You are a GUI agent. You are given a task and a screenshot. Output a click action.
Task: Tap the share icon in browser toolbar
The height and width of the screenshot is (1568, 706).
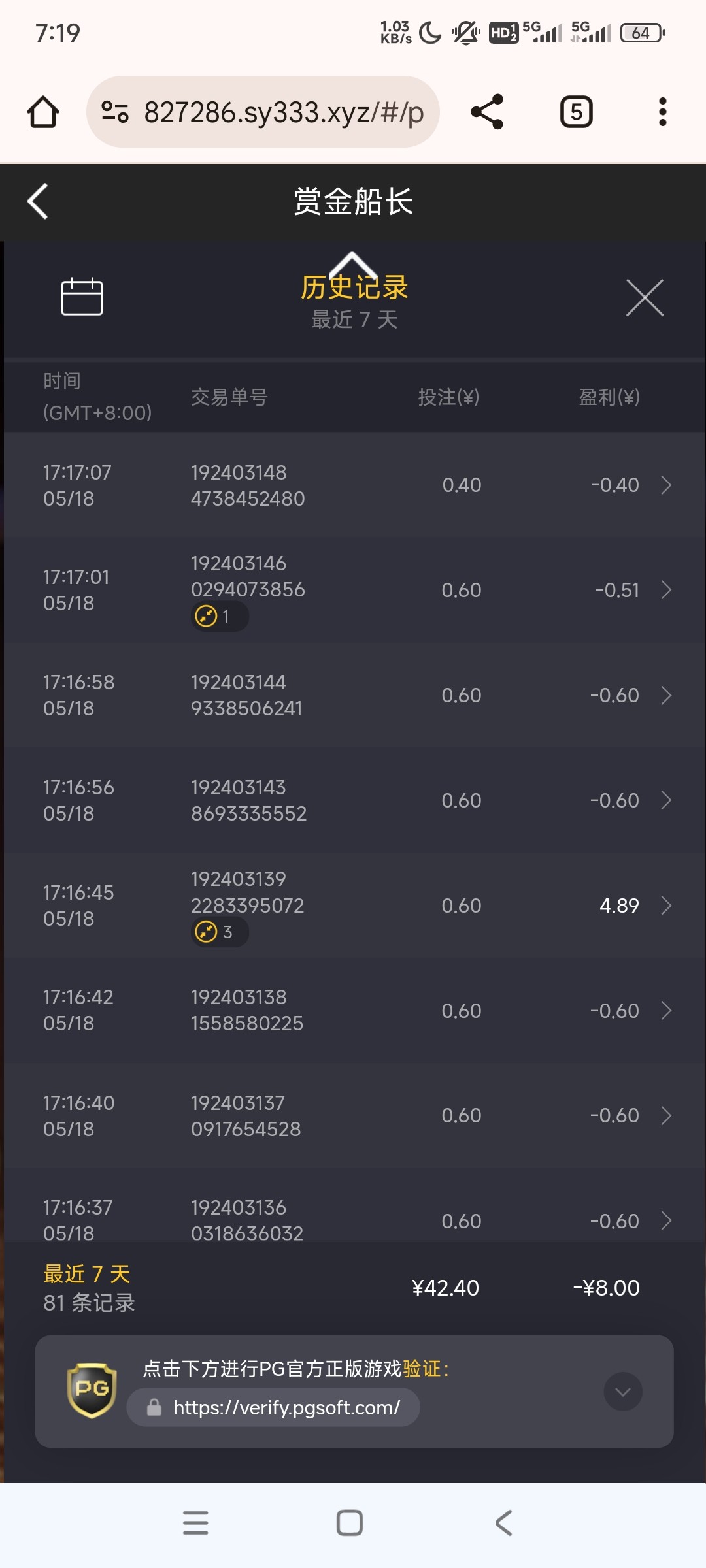[487, 112]
